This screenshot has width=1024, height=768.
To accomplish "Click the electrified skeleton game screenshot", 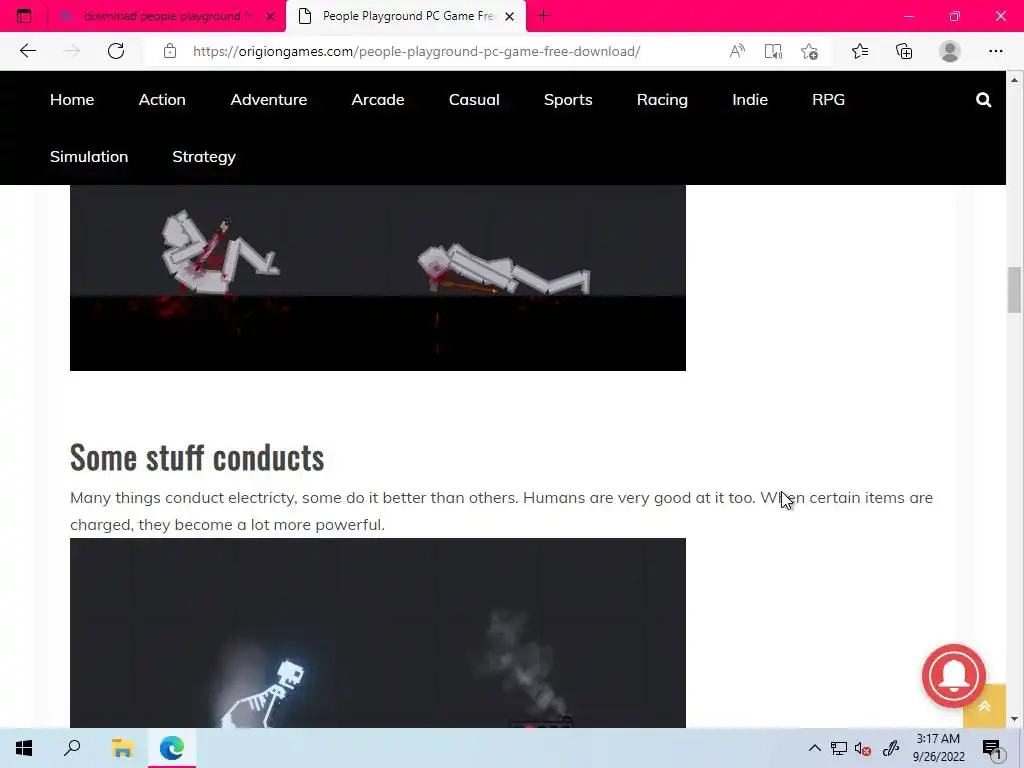I will (x=377, y=633).
